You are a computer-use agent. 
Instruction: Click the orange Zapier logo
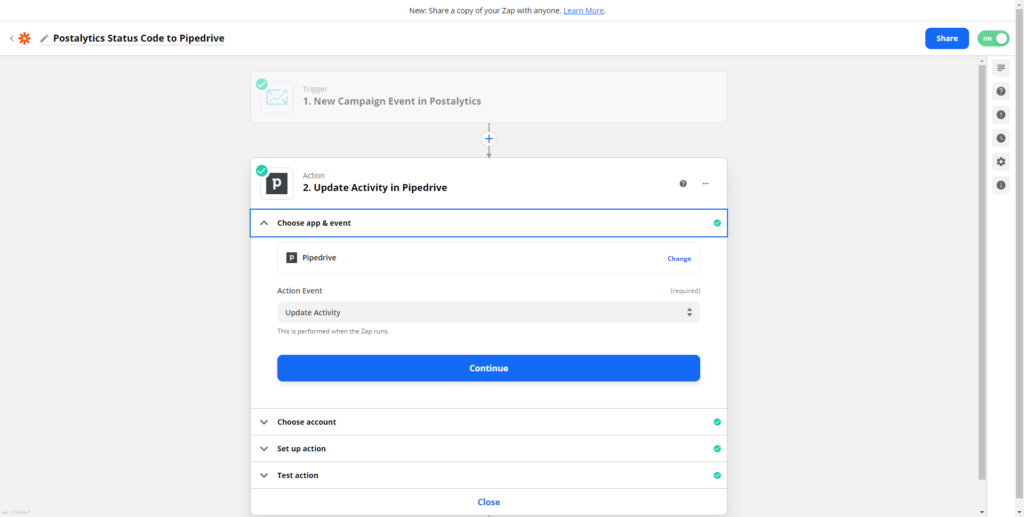24,39
